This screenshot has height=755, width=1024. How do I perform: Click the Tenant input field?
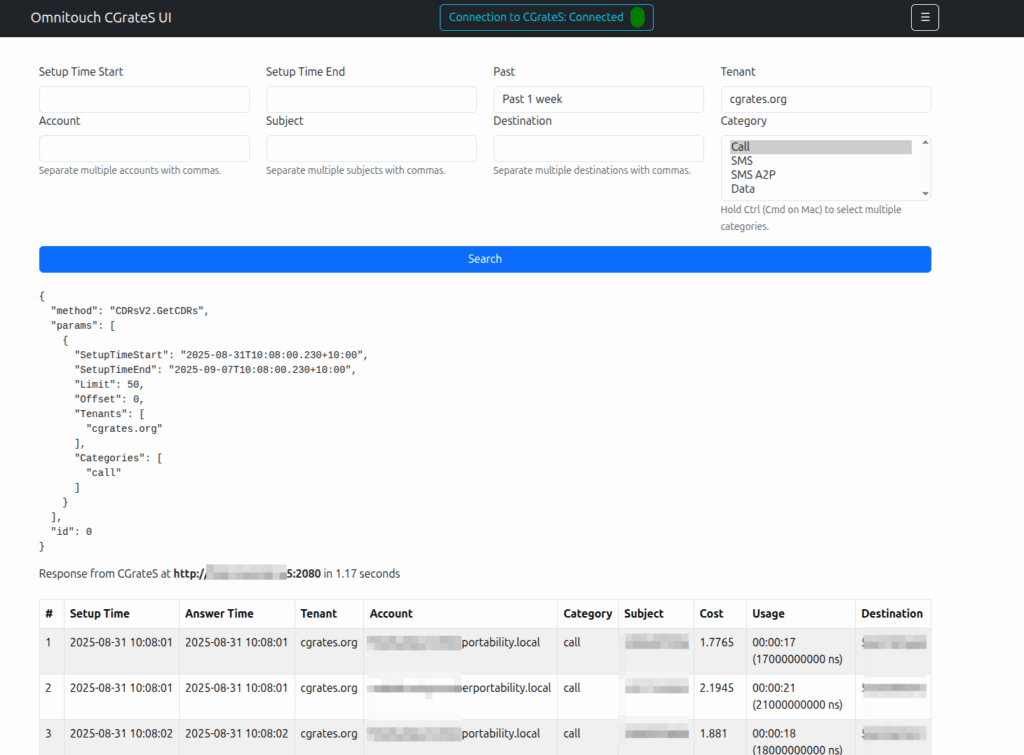[x=825, y=99]
